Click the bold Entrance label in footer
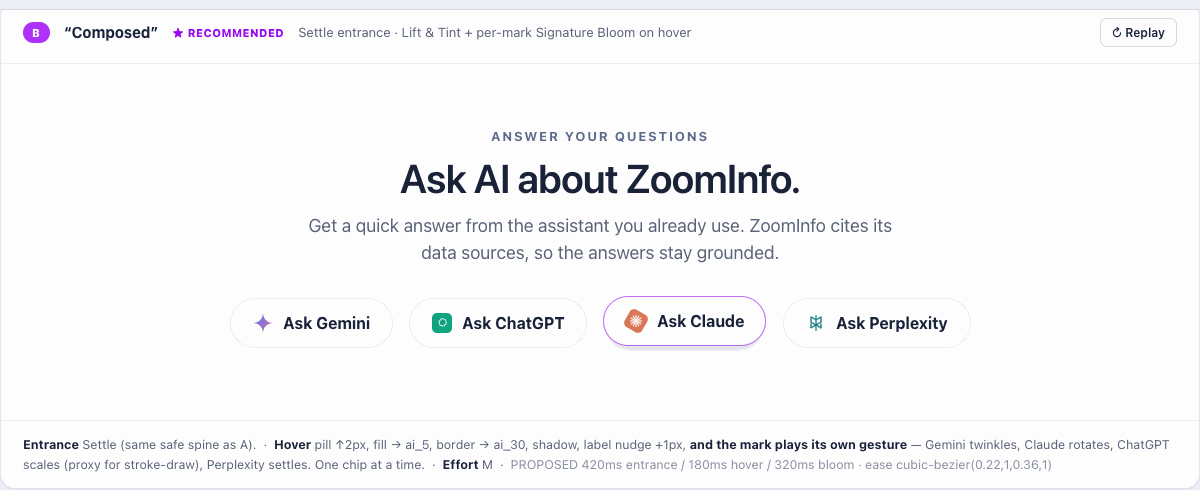Image resolution: width=1200 pixels, height=490 pixels. (x=51, y=445)
